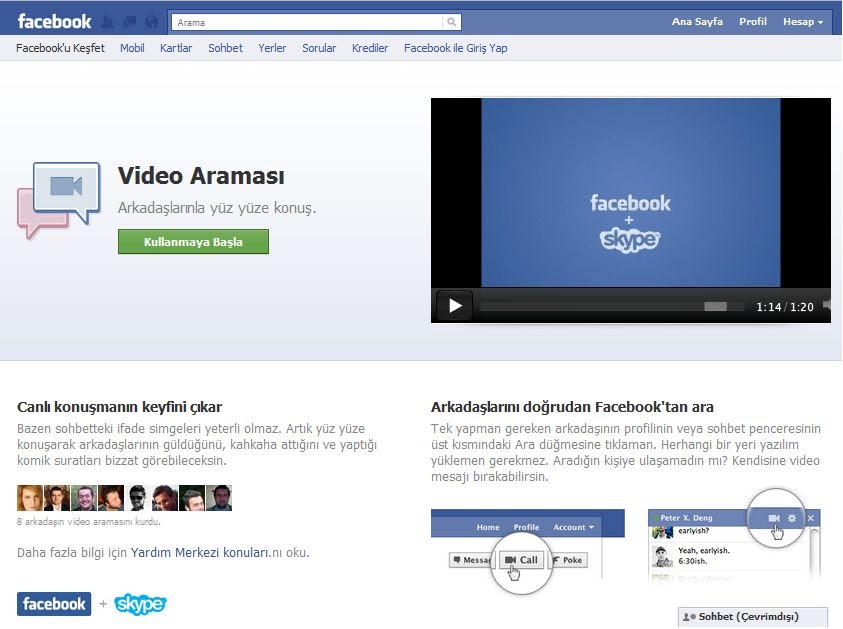Open the Profil link
Screen dimensions: 843x629
click(x=752, y=22)
